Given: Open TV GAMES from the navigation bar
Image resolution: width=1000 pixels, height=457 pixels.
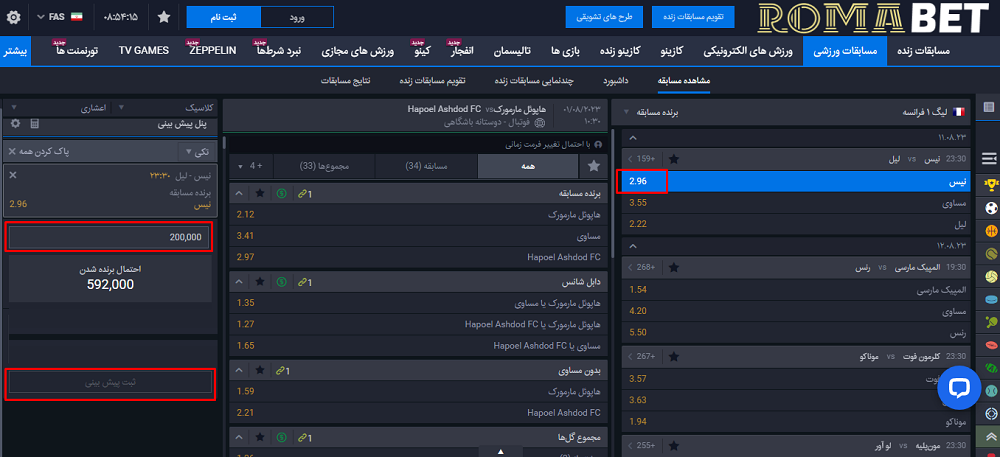Looking at the screenshot, I should pyautogui.click(x=143, y=50).
